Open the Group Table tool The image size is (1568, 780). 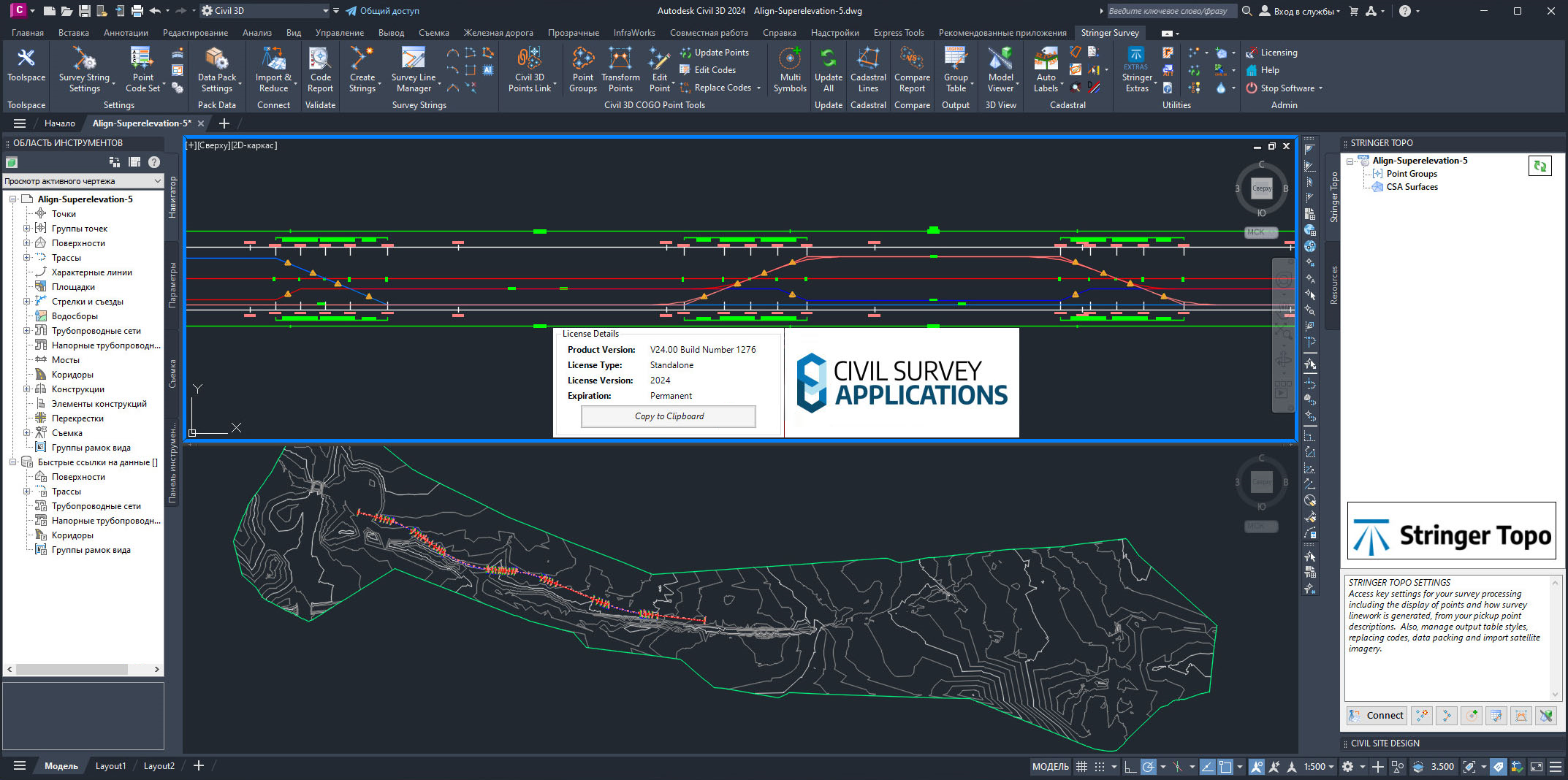tap(956, 69)
